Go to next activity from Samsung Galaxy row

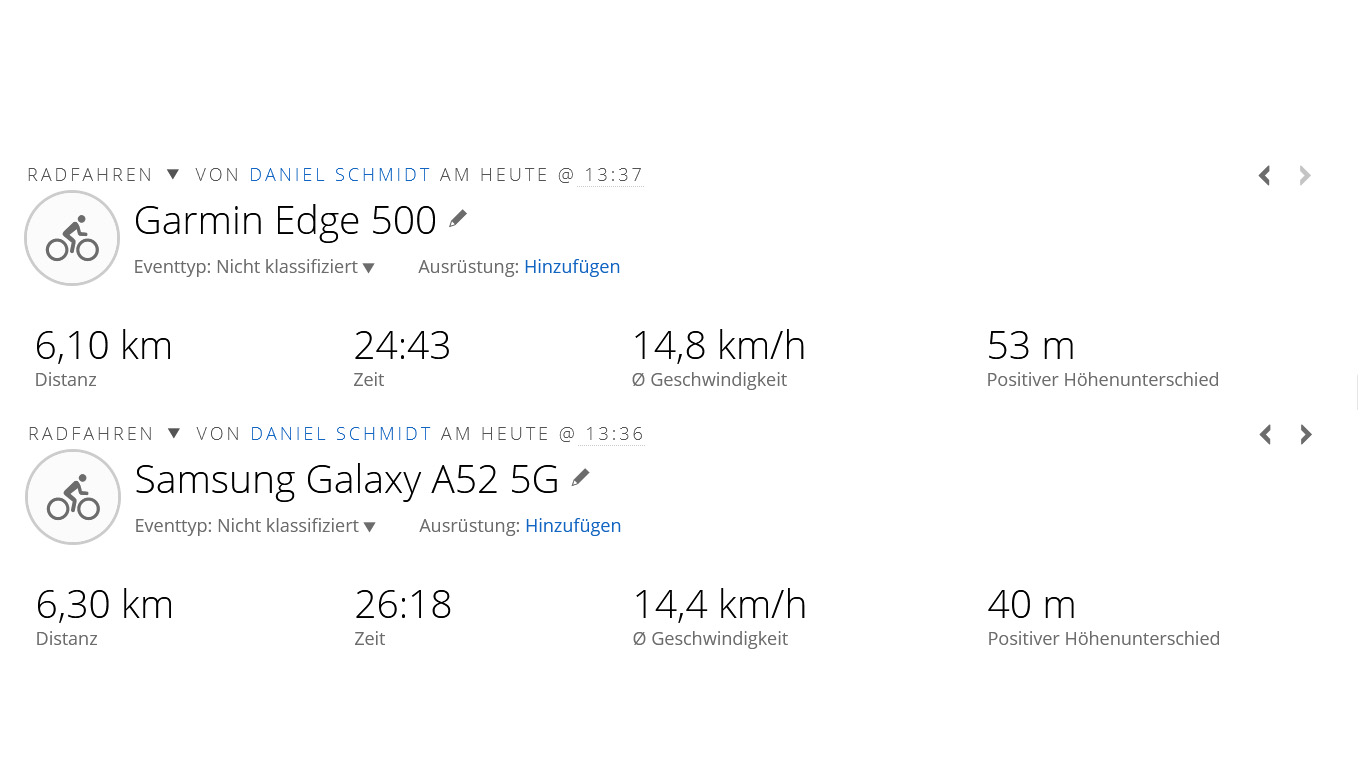[1306, 435]
